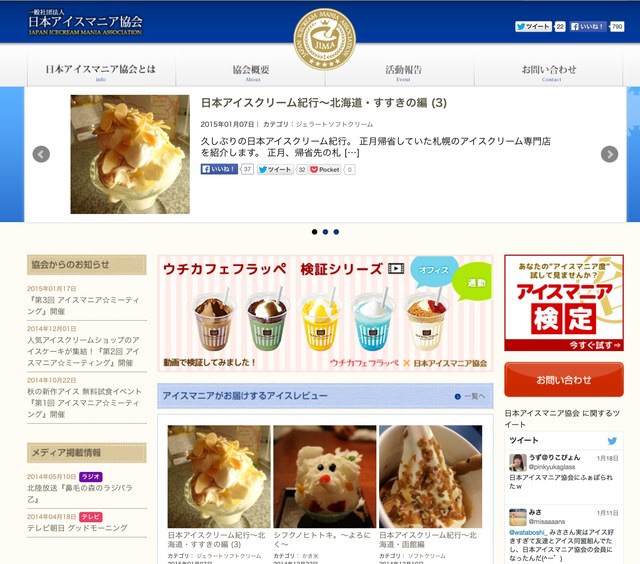Advance carousel with the next arrow
Image resolution: width=640 pixels, height=564 pixels.
point(609,154)
